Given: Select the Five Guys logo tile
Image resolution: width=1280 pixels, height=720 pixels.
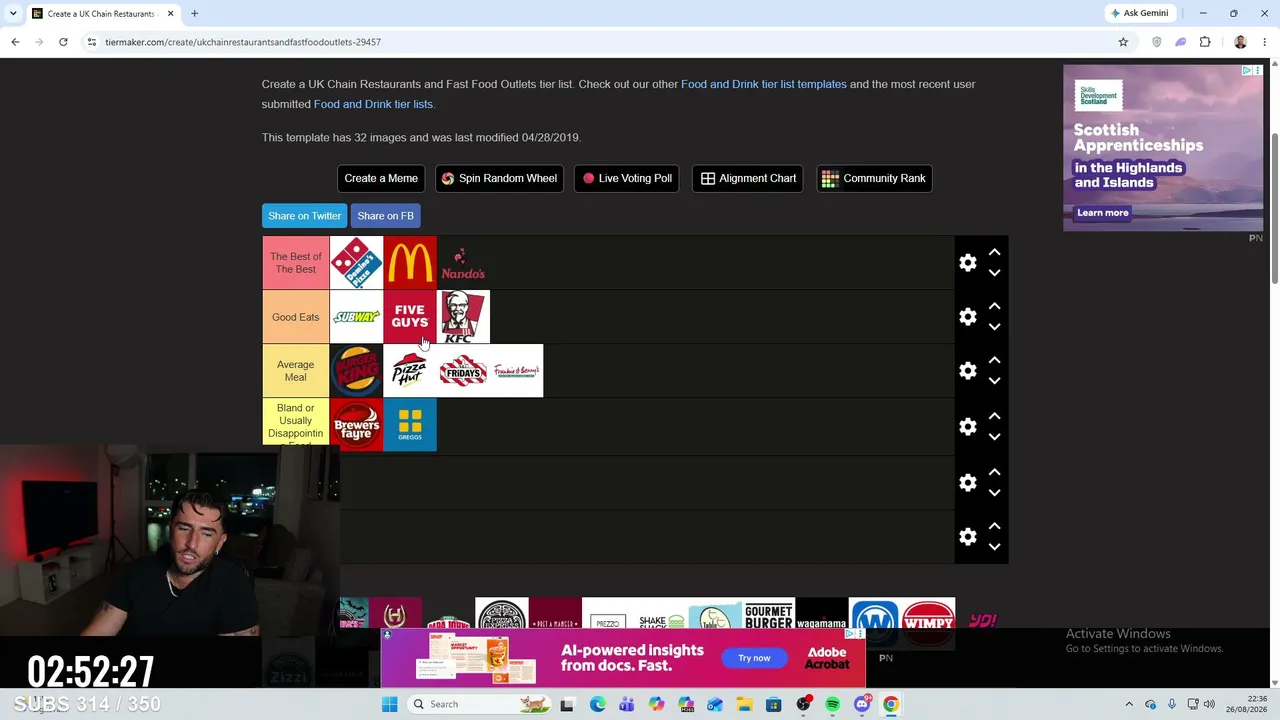Looking at the screenshot, I should (410, 317).
